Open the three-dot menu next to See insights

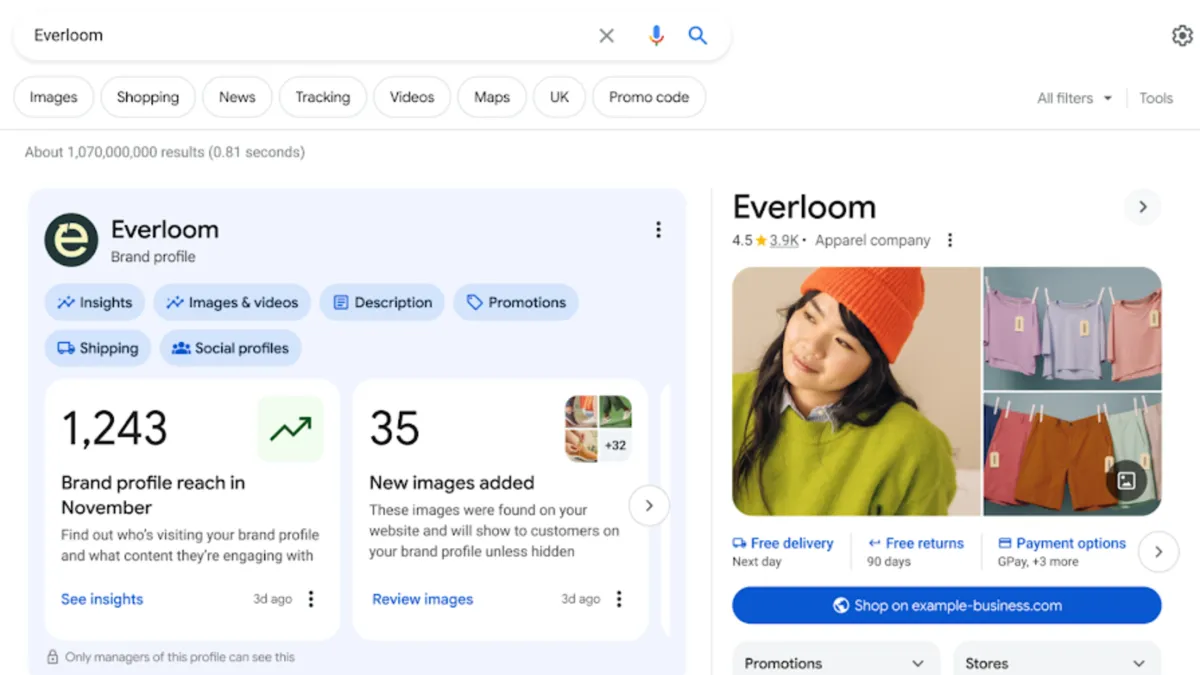click(311, 598)
